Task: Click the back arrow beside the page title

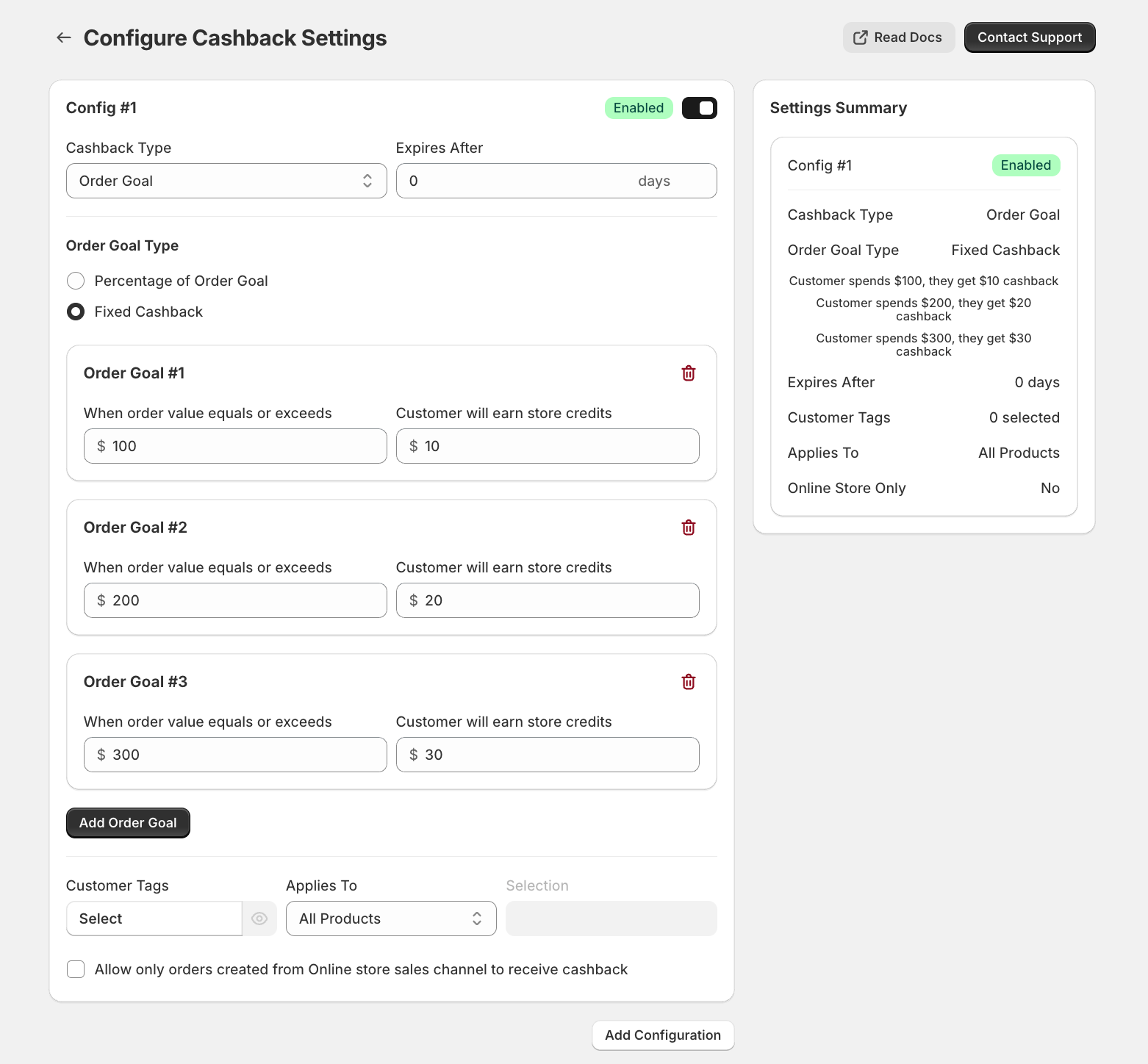Action: coord(64,37)
